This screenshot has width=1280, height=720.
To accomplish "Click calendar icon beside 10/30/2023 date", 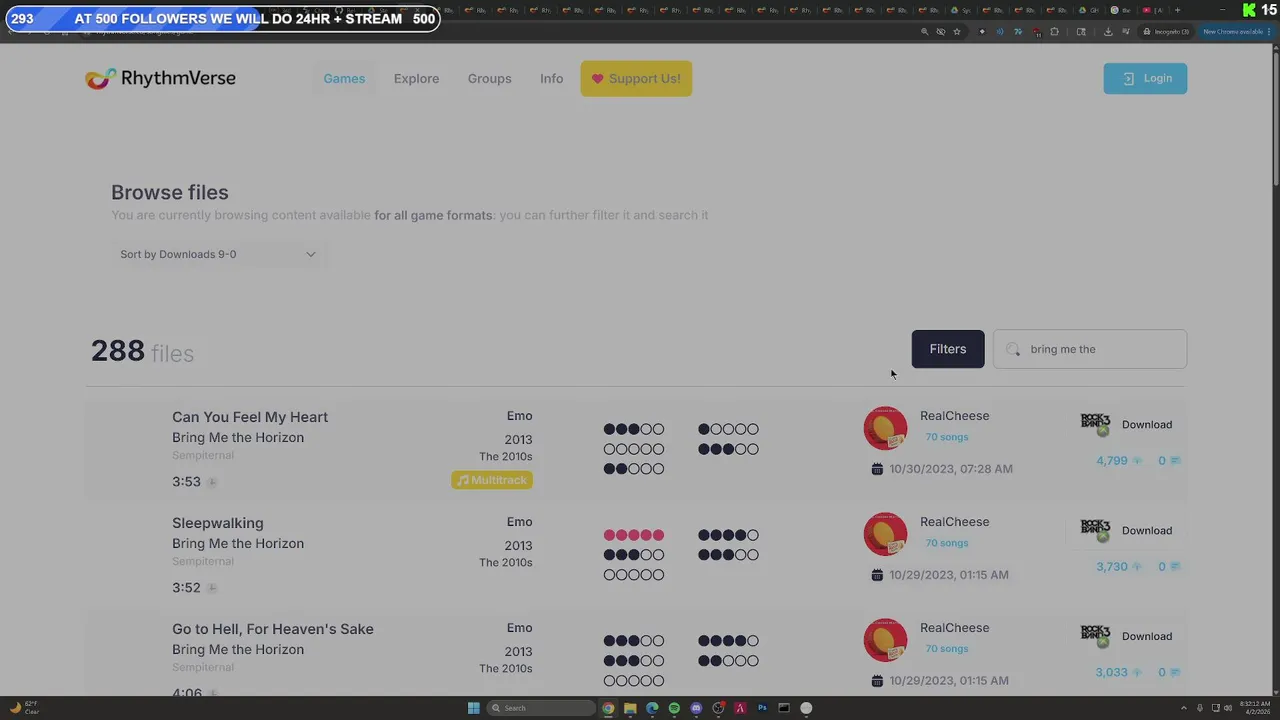I will coord(877,469).
